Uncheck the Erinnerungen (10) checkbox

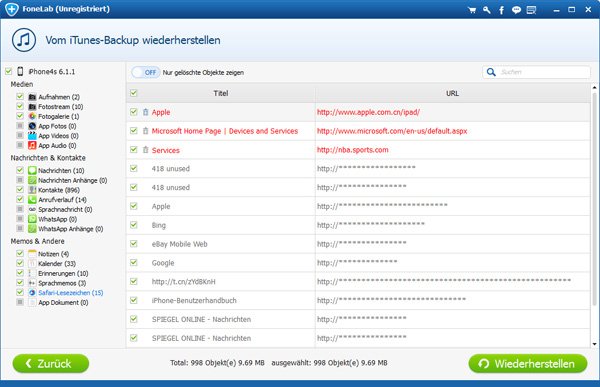20,273
